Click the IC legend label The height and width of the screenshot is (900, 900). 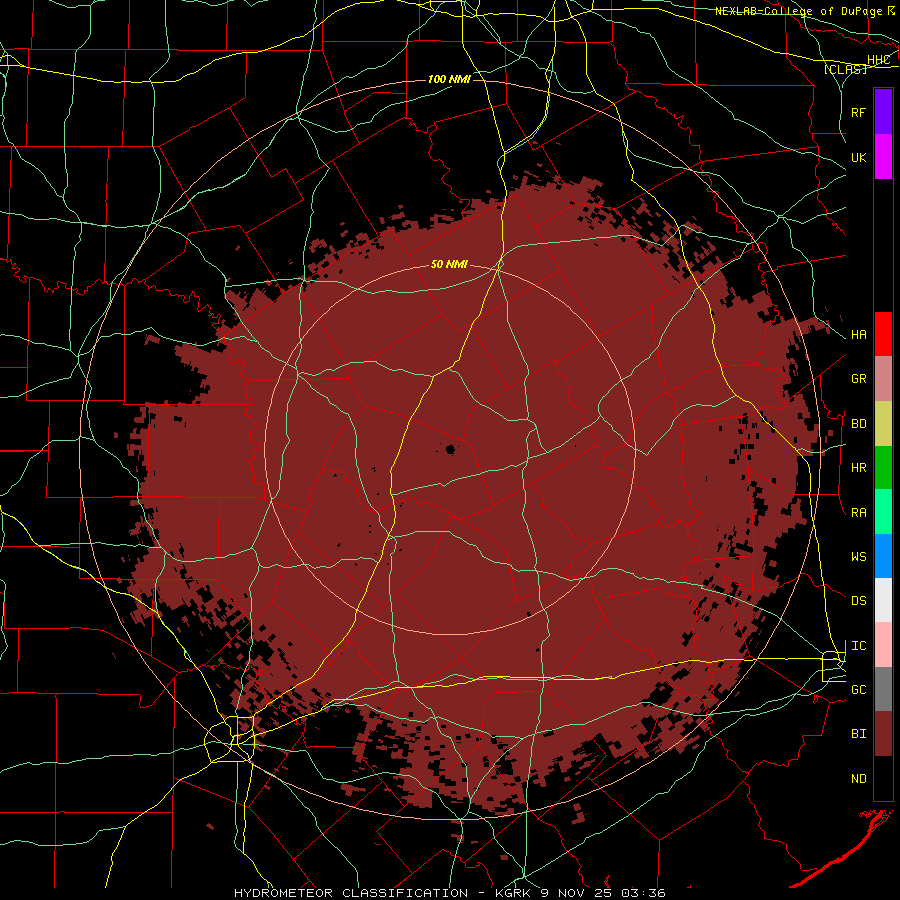tap(859, 645)
